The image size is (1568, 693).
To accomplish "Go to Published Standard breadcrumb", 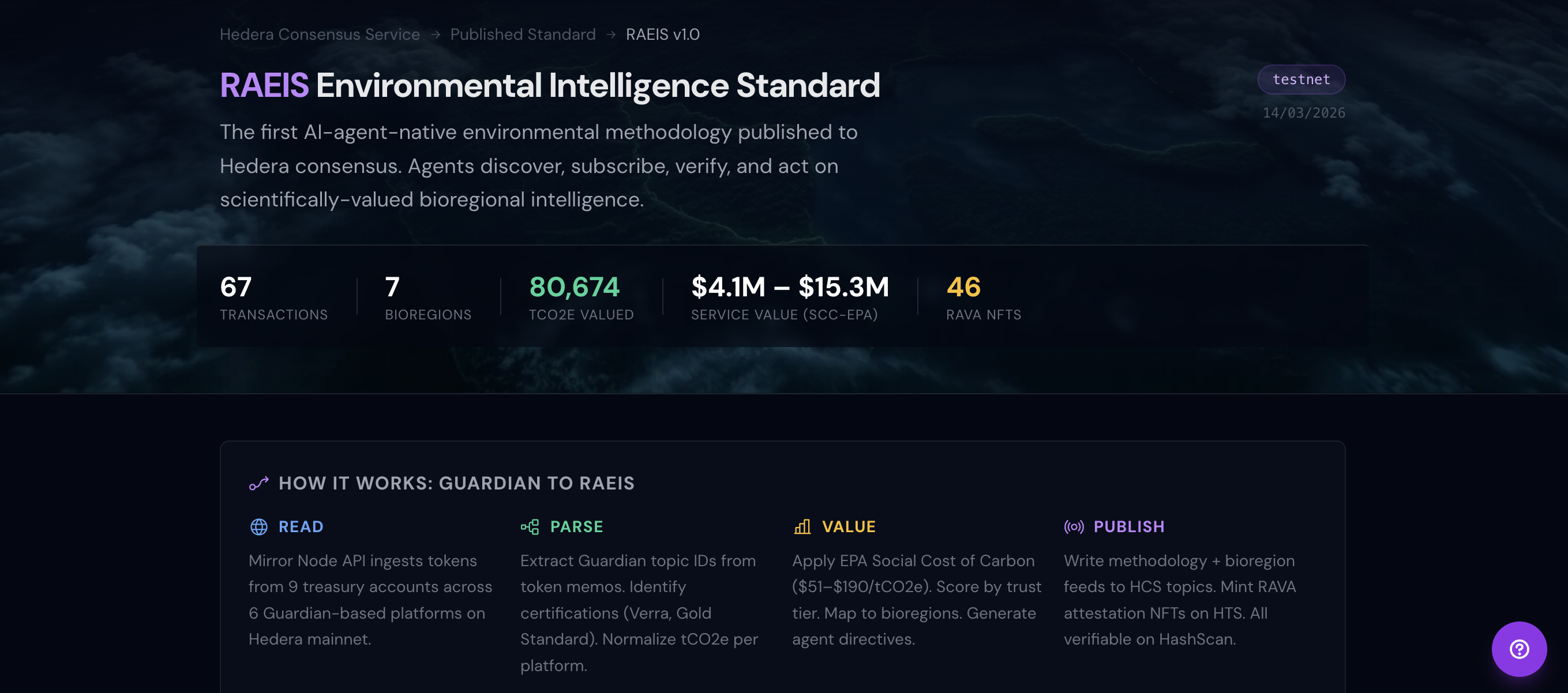I will 522,35.
